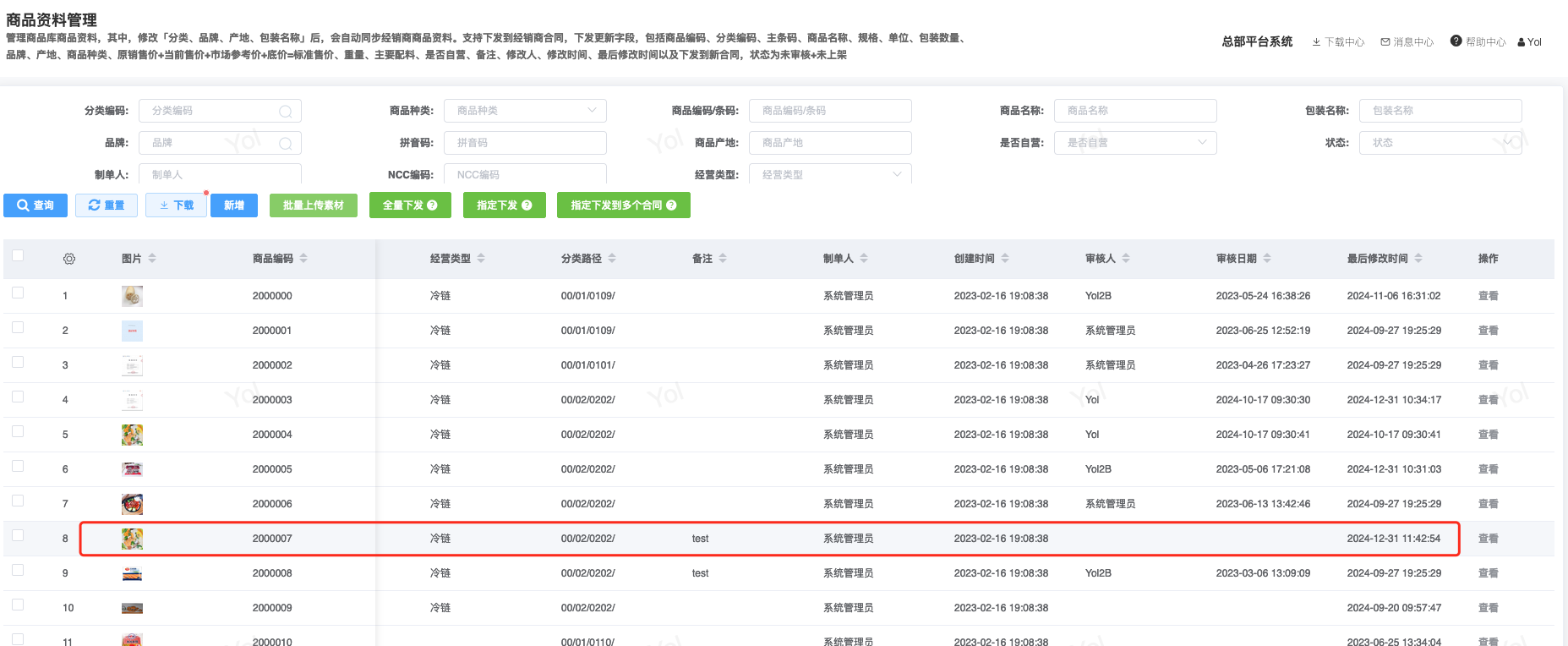This screenshot has height=646, width=1568.
Task: Sort by 创建时间 column sort icon
Action: [1005, 259]
